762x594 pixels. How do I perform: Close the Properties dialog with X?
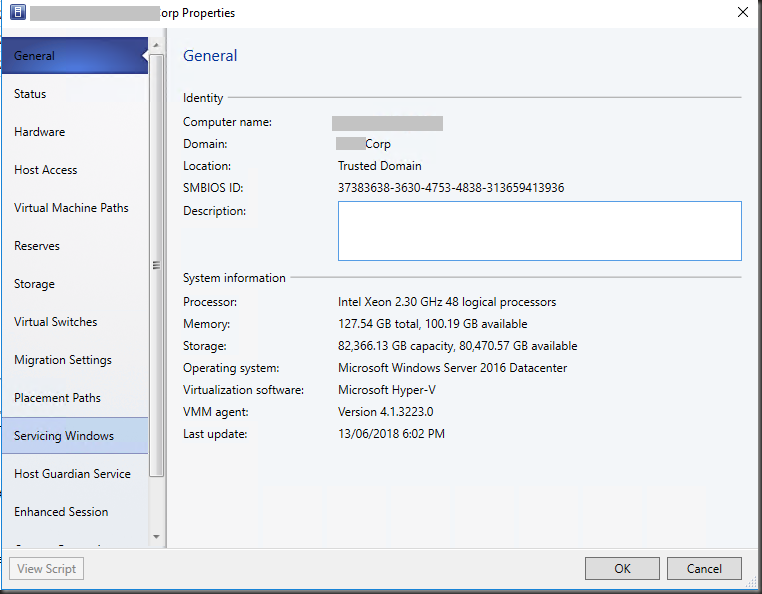click(x=742, y=13)
